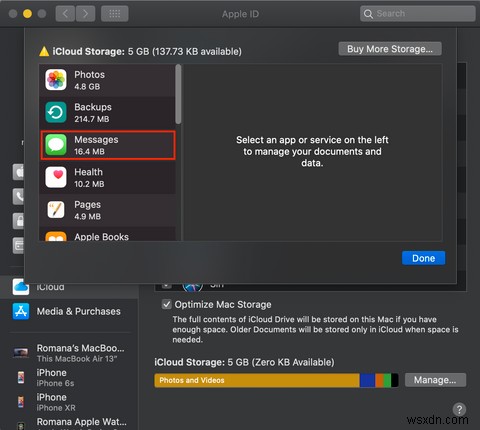The image size is (480, 430).
Task: Select the Apple Books row
Action: click(x=107, y=235)
